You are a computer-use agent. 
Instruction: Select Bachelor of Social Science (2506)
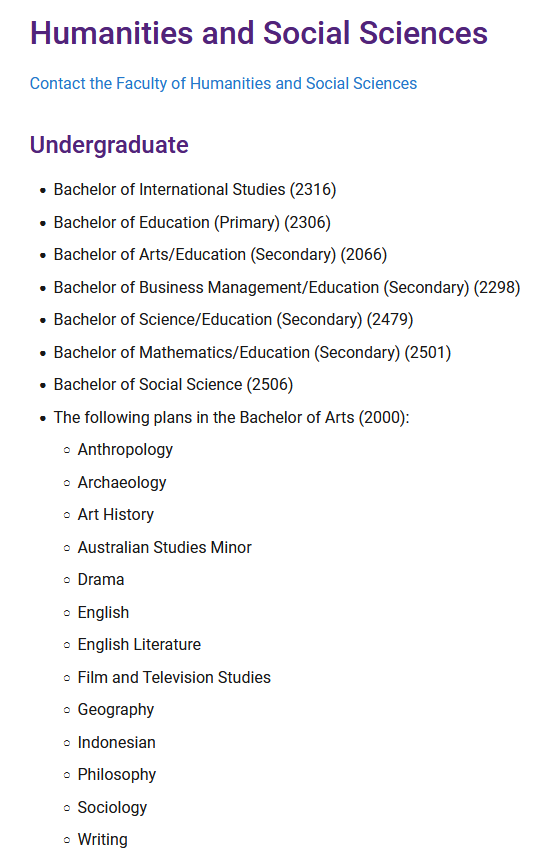(173, 385)
